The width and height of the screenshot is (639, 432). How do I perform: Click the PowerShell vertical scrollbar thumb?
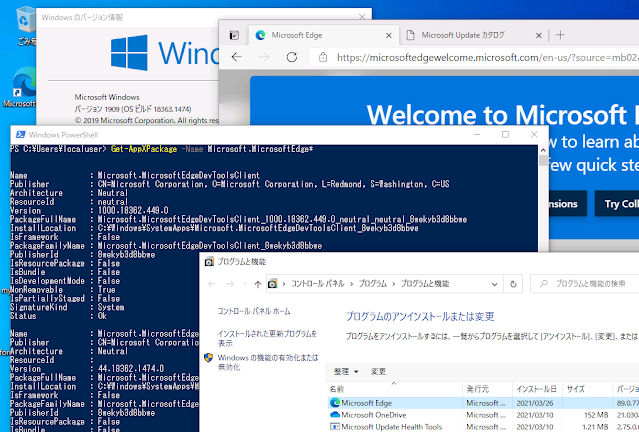(543, 160)
